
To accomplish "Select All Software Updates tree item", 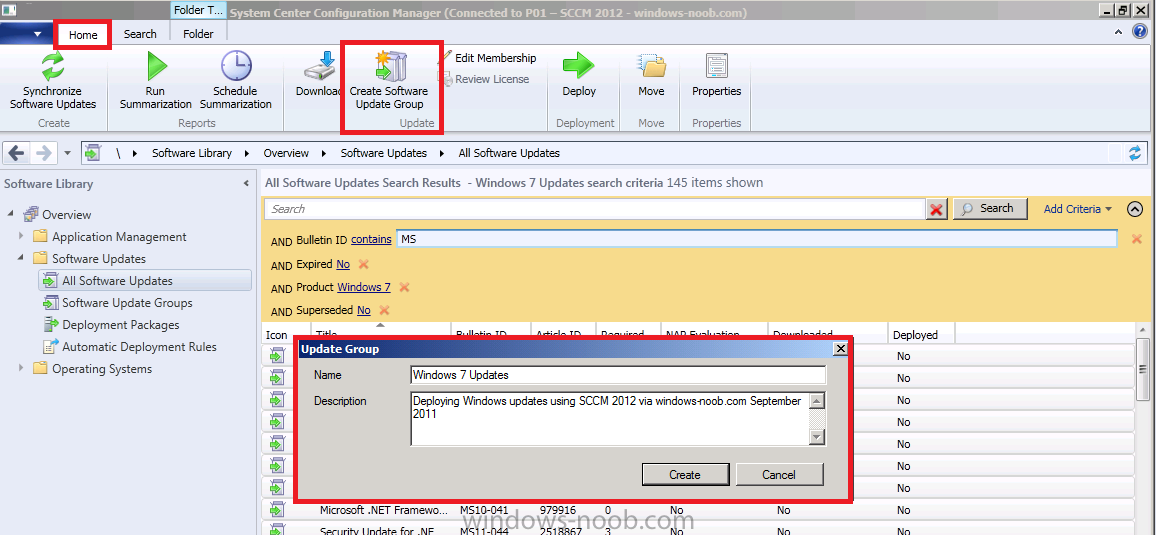I will (145, 281).
